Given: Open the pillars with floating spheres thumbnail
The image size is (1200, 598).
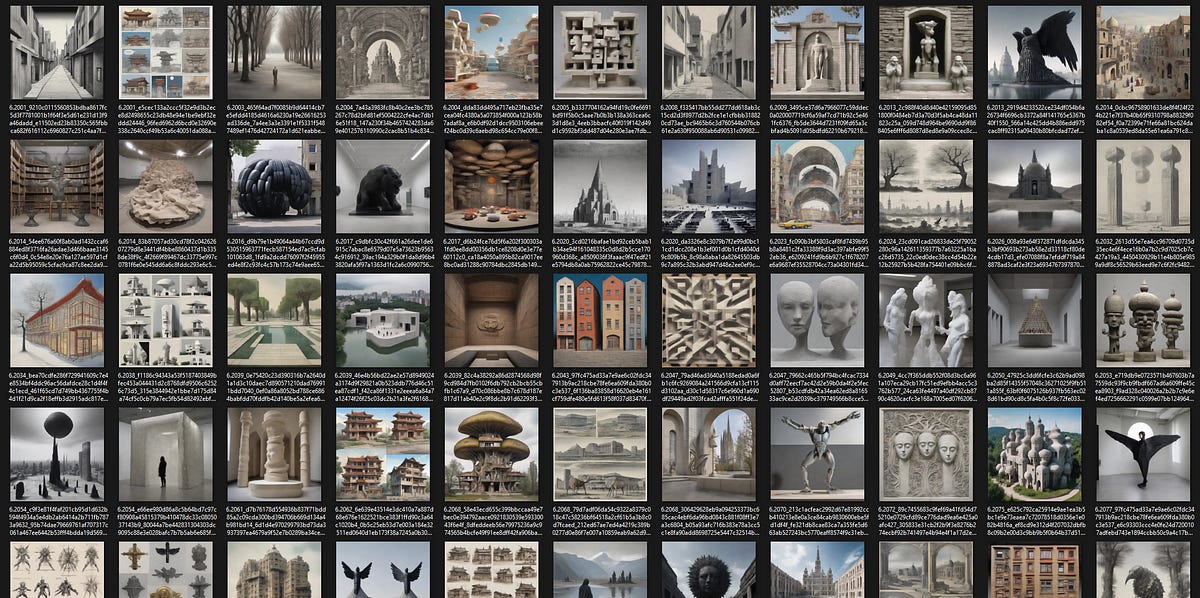Looking at the screenshot, I should (x=1143, y=186).
